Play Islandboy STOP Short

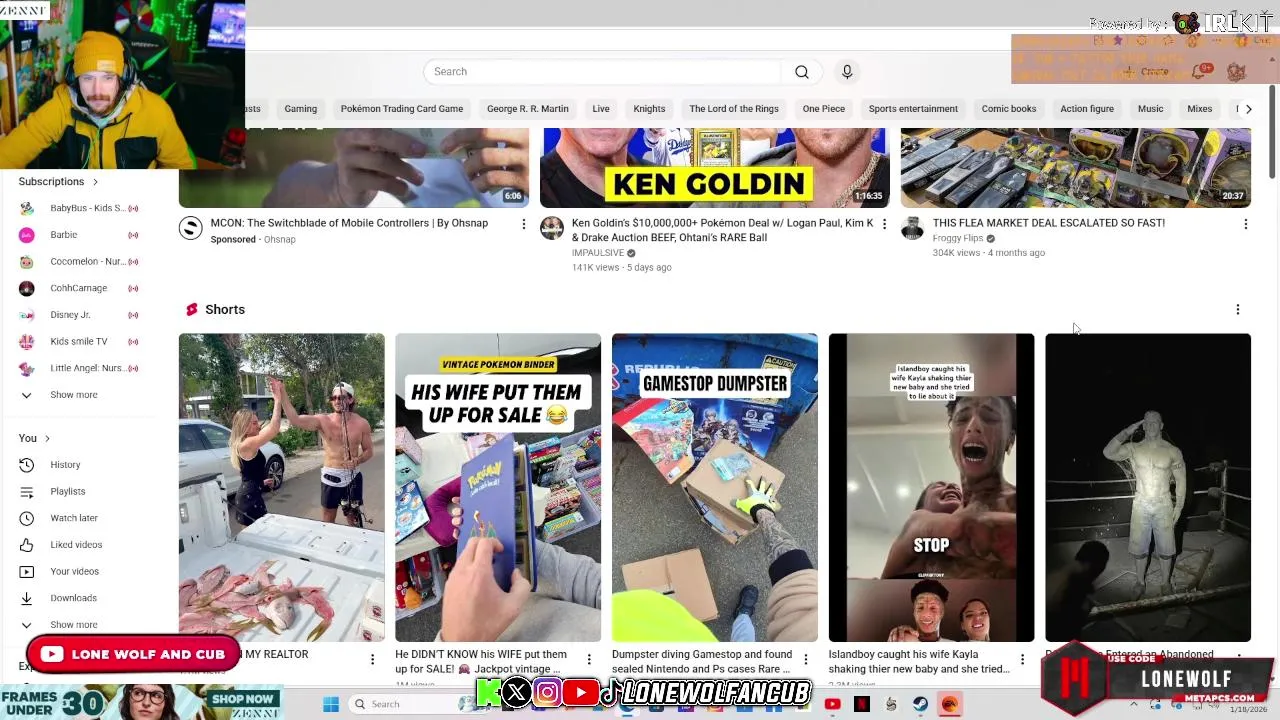click(931, 487)
